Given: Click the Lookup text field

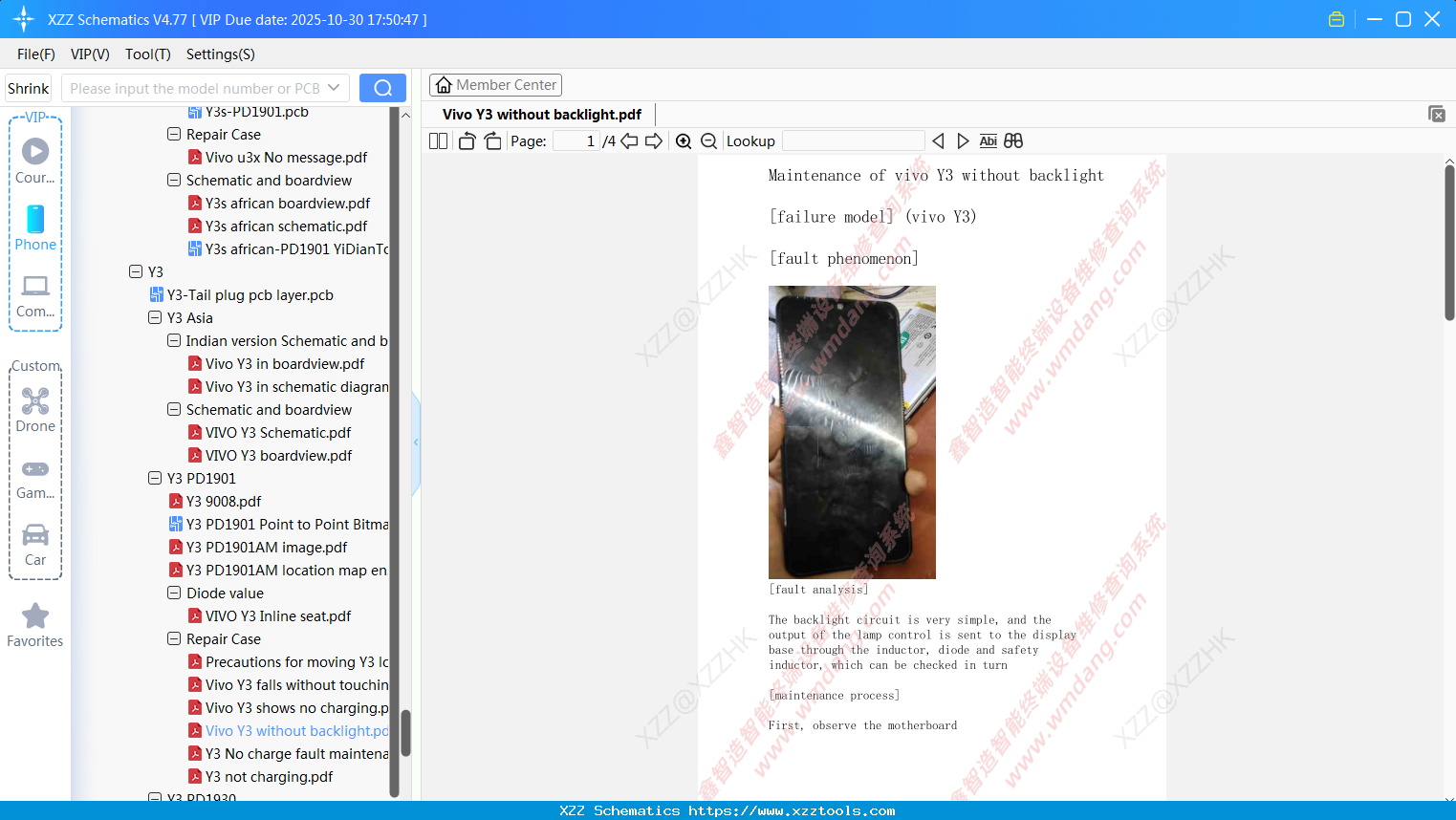Looking at the screenshot, I should coord(853,141).
